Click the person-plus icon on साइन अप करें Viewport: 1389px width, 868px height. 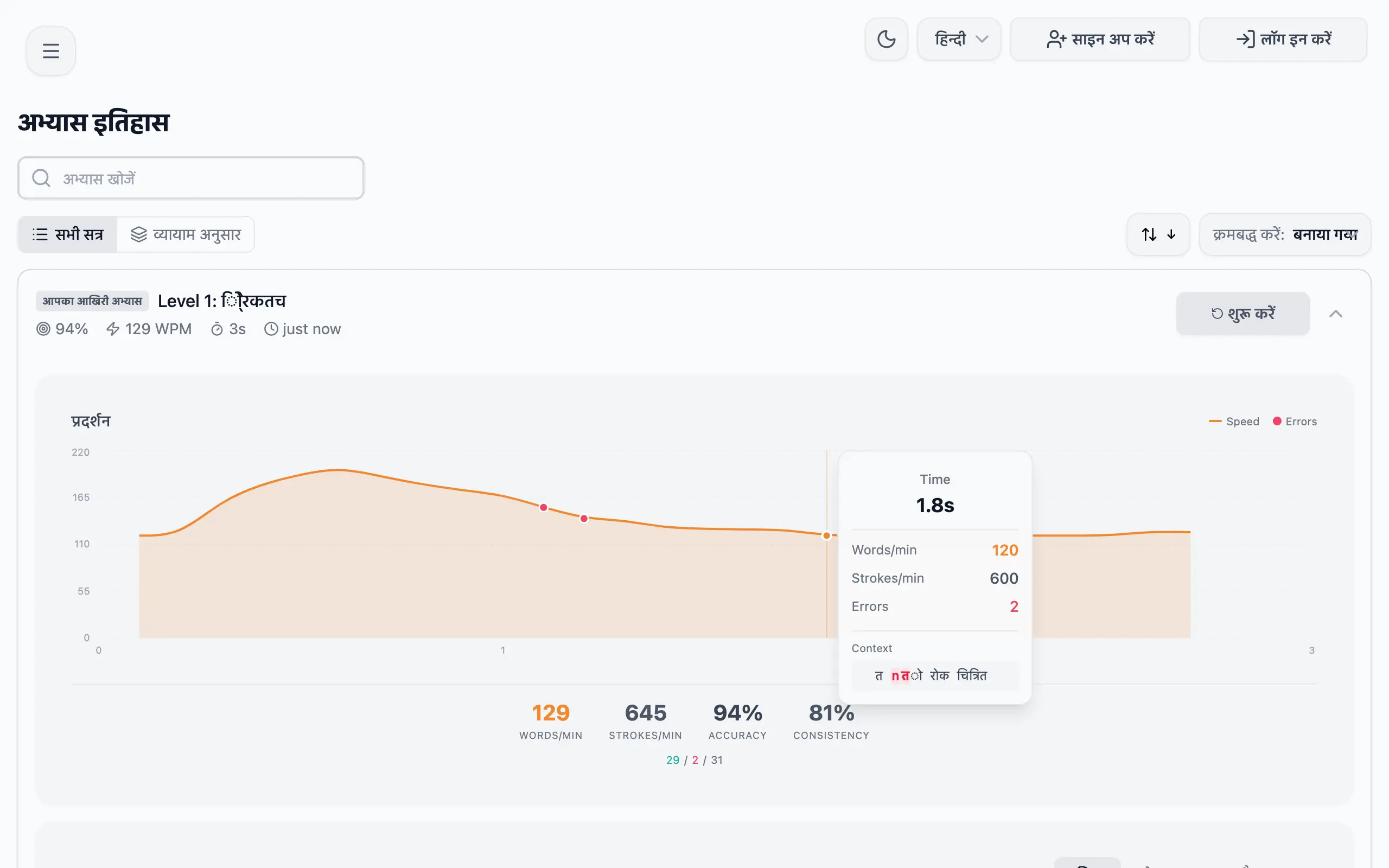[1055, 39]
